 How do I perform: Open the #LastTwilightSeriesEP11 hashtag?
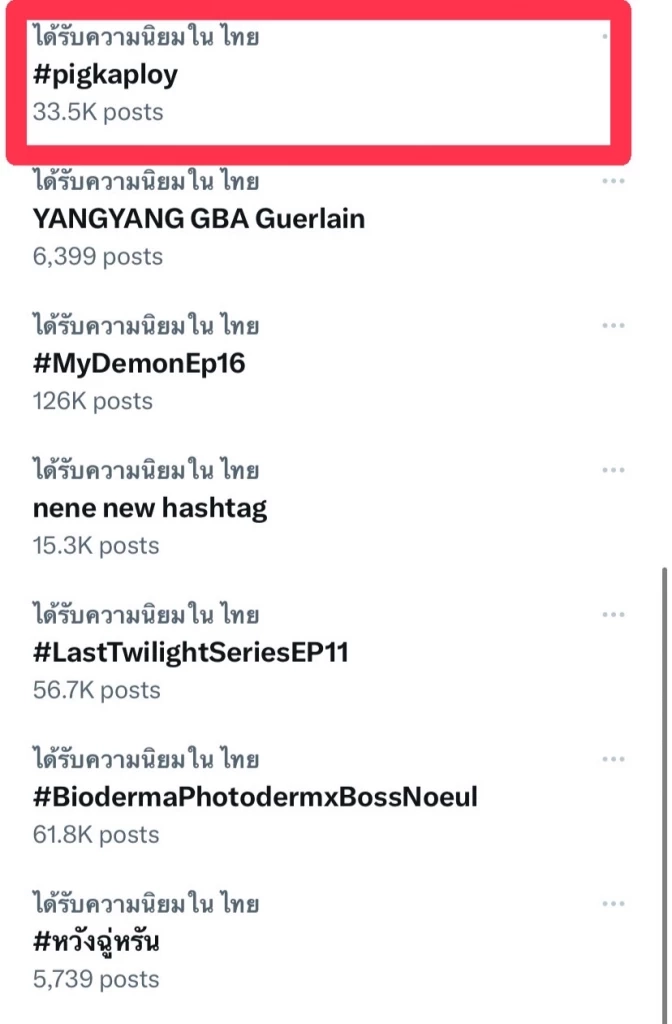click(x=172, y=651)
